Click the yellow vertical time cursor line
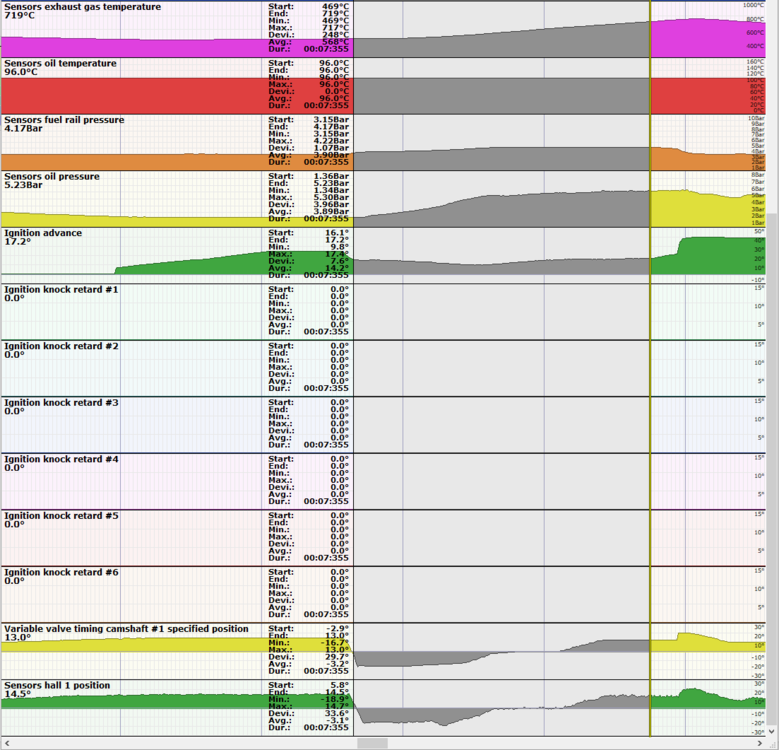Screen dimensions: 779x750 [650, 368]
